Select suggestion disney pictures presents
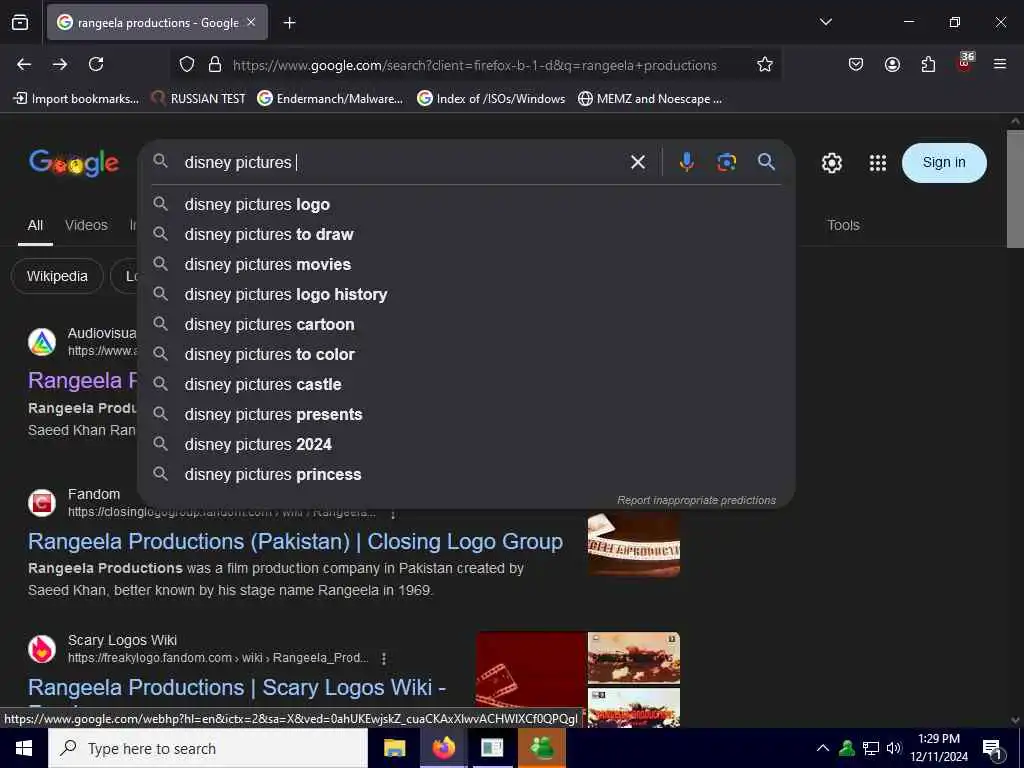Screen dimensions: 1024x768 point(466,415)
